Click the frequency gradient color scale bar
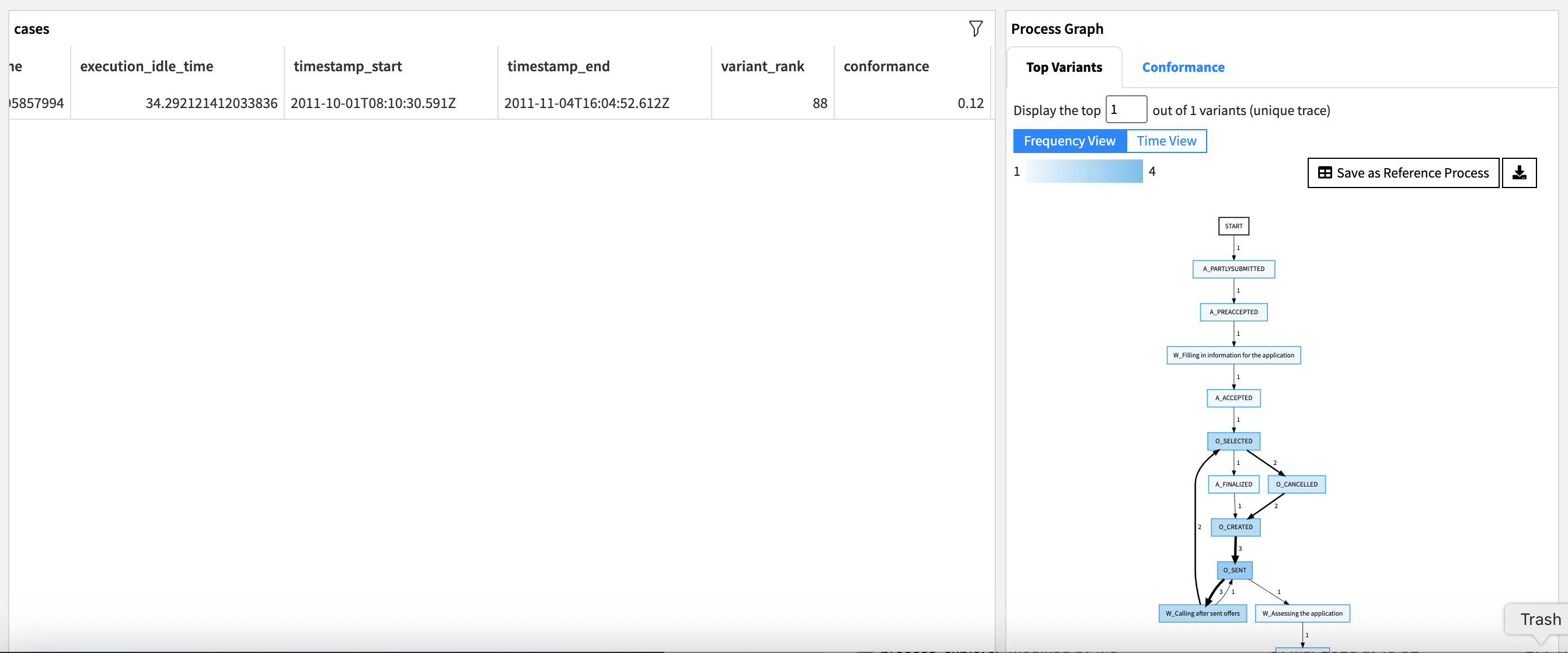 click(x=1084, y=171)
